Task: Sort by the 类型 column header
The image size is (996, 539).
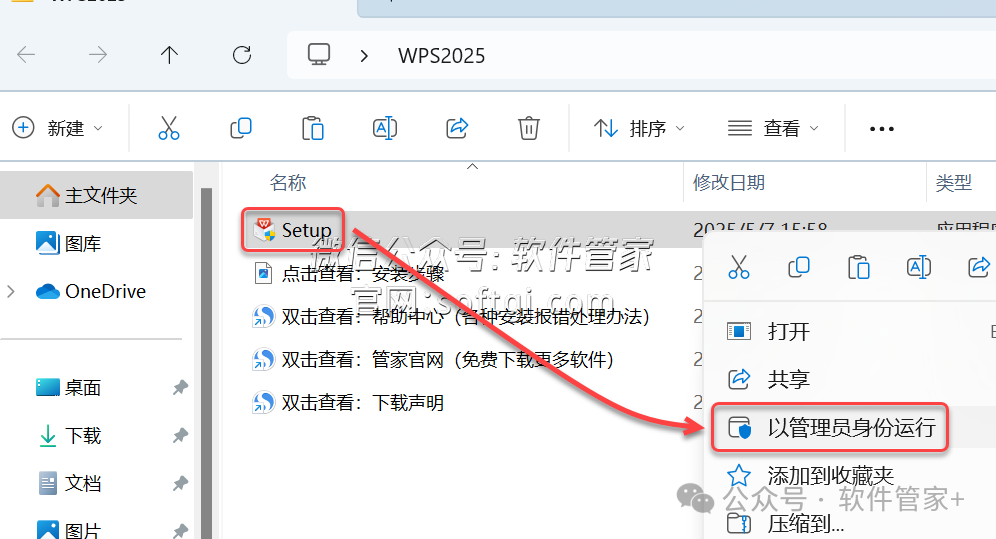Action: point(953,183)
